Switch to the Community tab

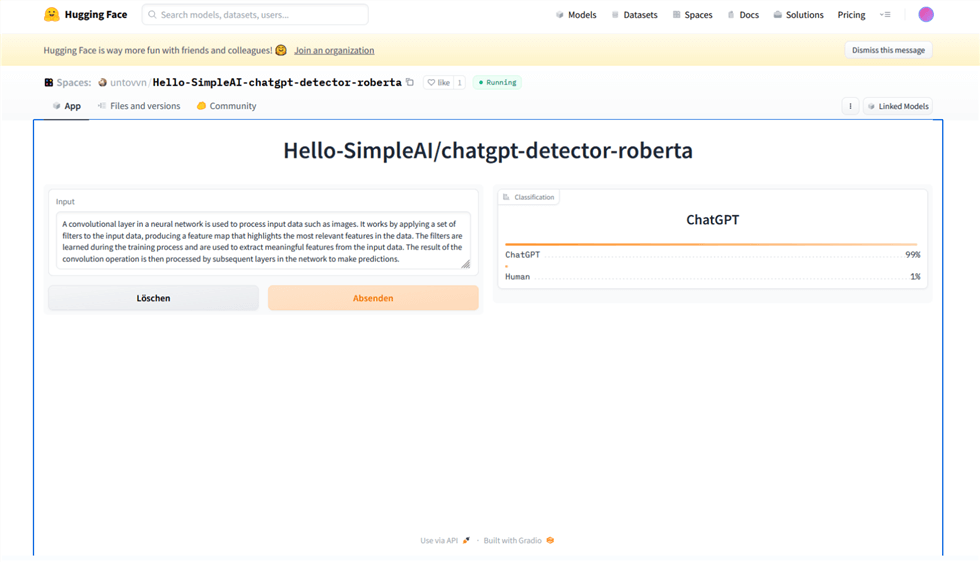(226, 106)
